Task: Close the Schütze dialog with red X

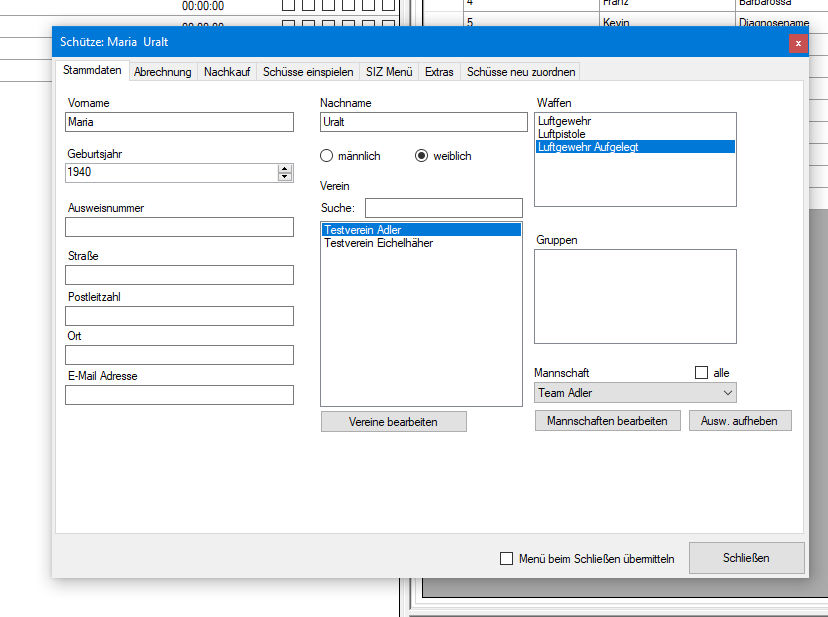Action: 797,43
